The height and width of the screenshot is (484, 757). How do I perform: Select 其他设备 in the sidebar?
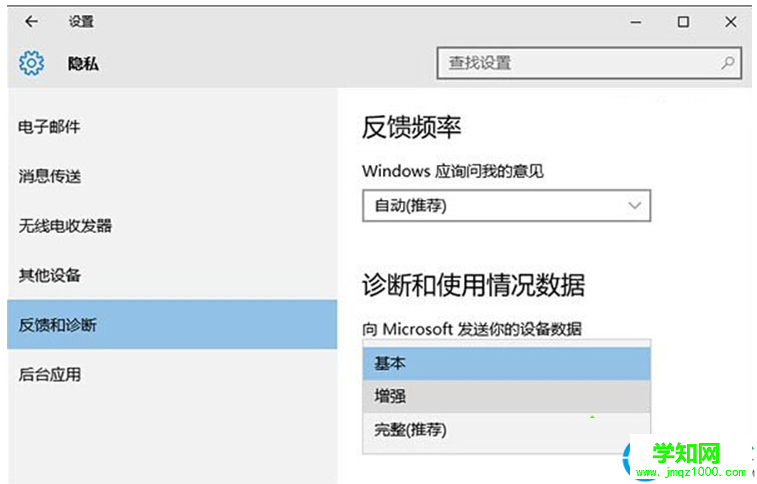click(49, 275)
